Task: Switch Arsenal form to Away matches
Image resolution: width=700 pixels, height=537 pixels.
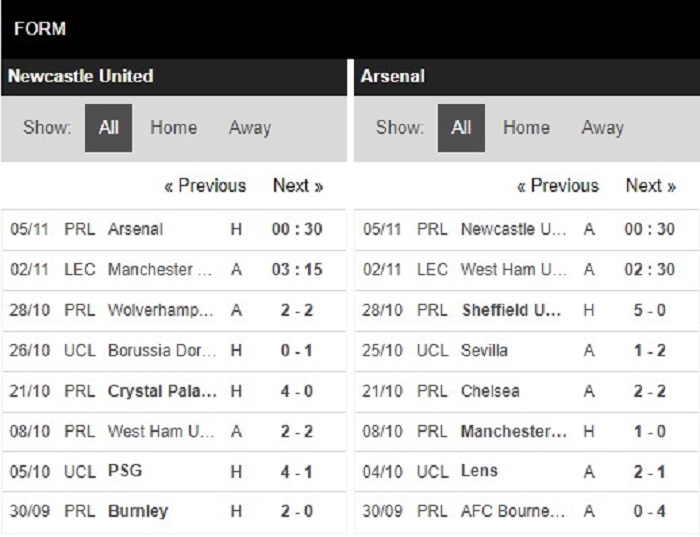Action: tap(602, 128)
